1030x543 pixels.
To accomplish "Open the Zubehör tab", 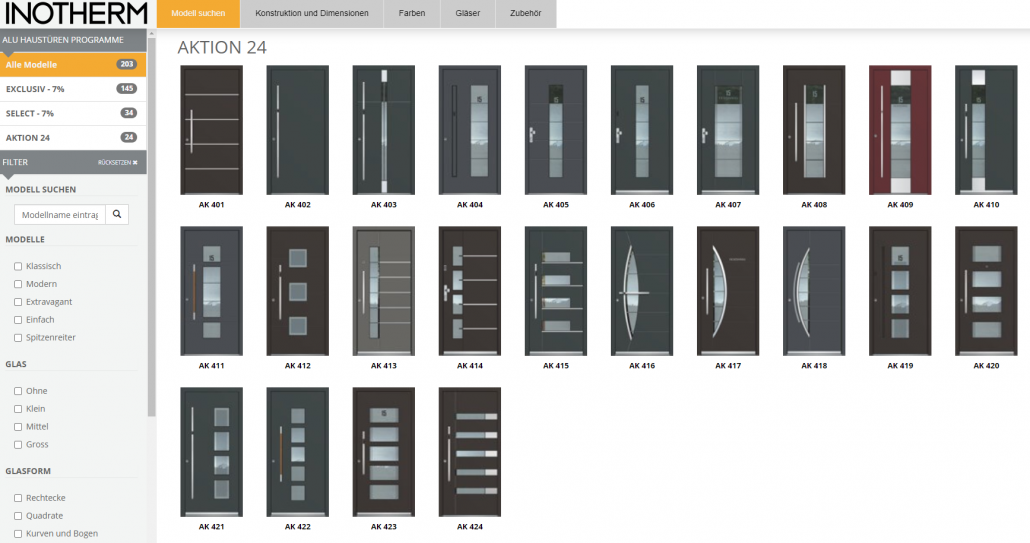I will point(526,13).
